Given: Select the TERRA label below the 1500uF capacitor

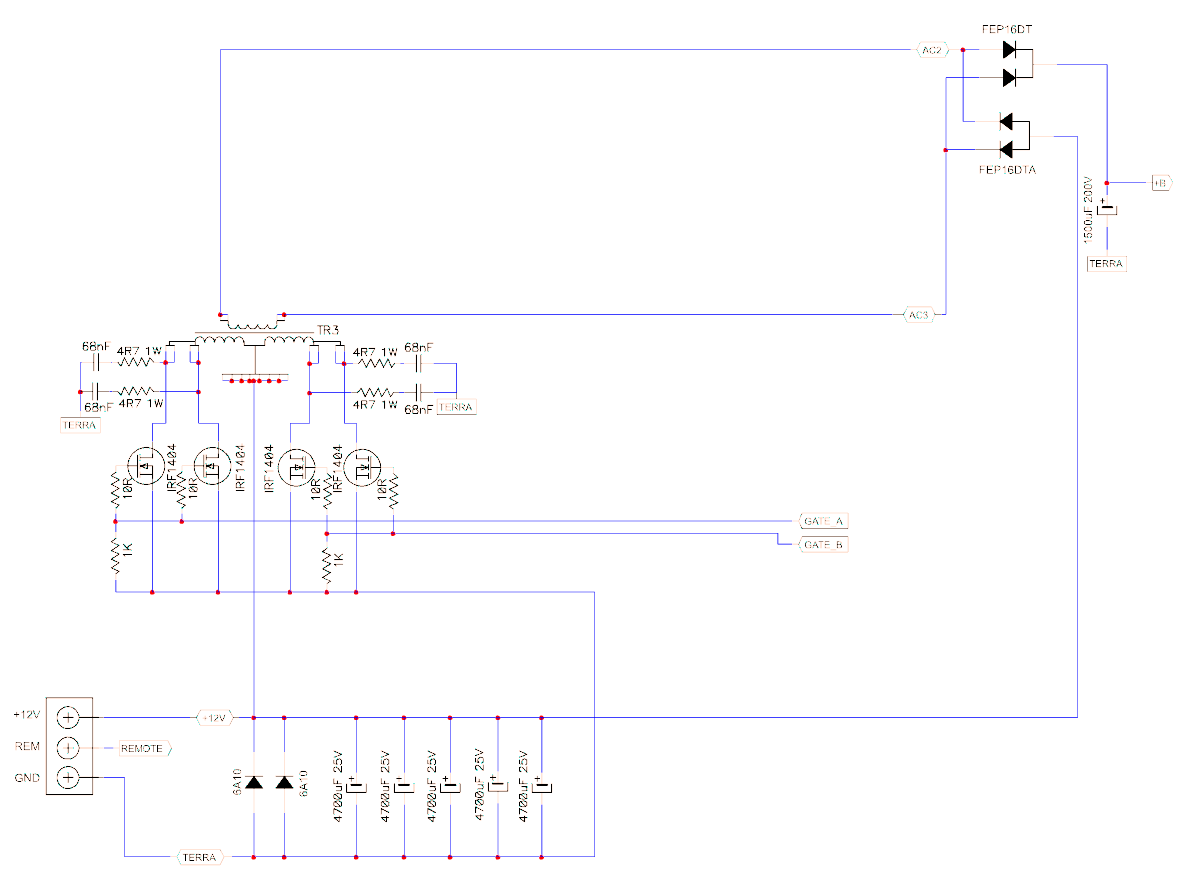Looking at the screenshot, I should point(1106,263).
